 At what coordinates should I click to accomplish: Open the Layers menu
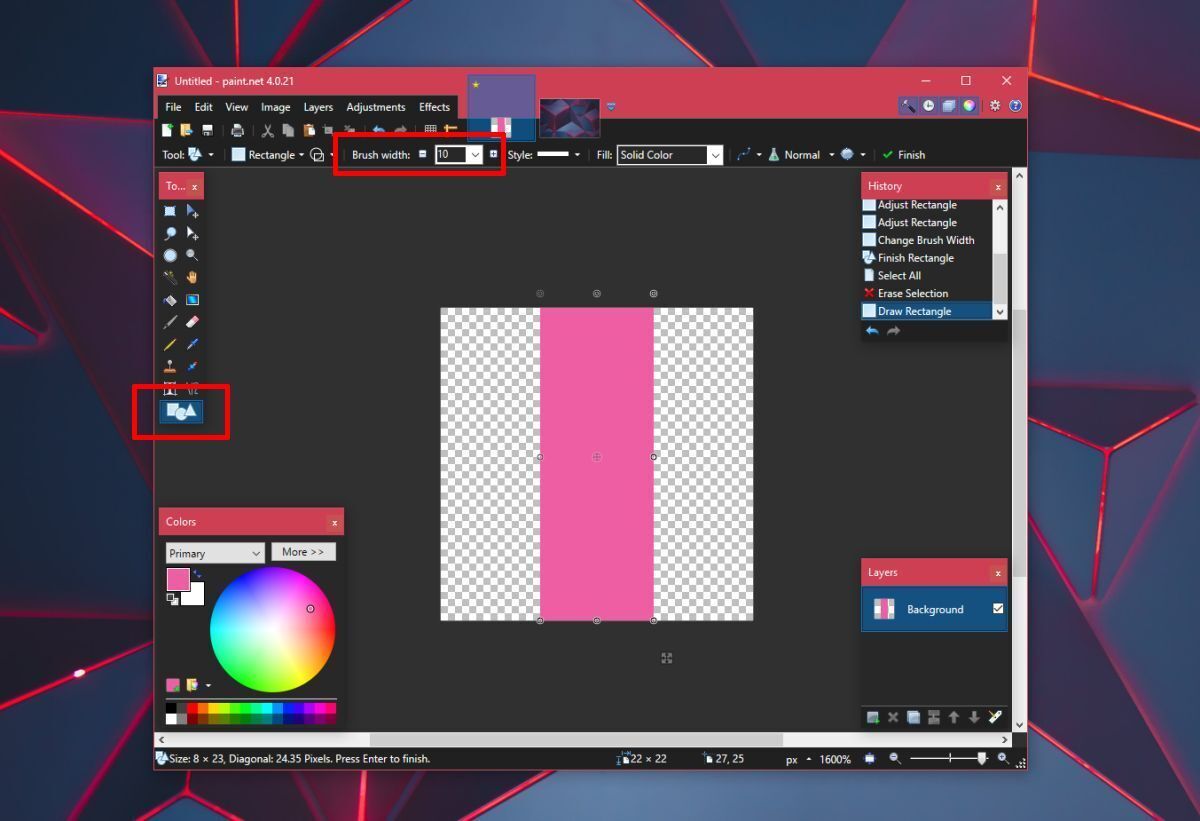pyautogui.click(x=318, y=107)
